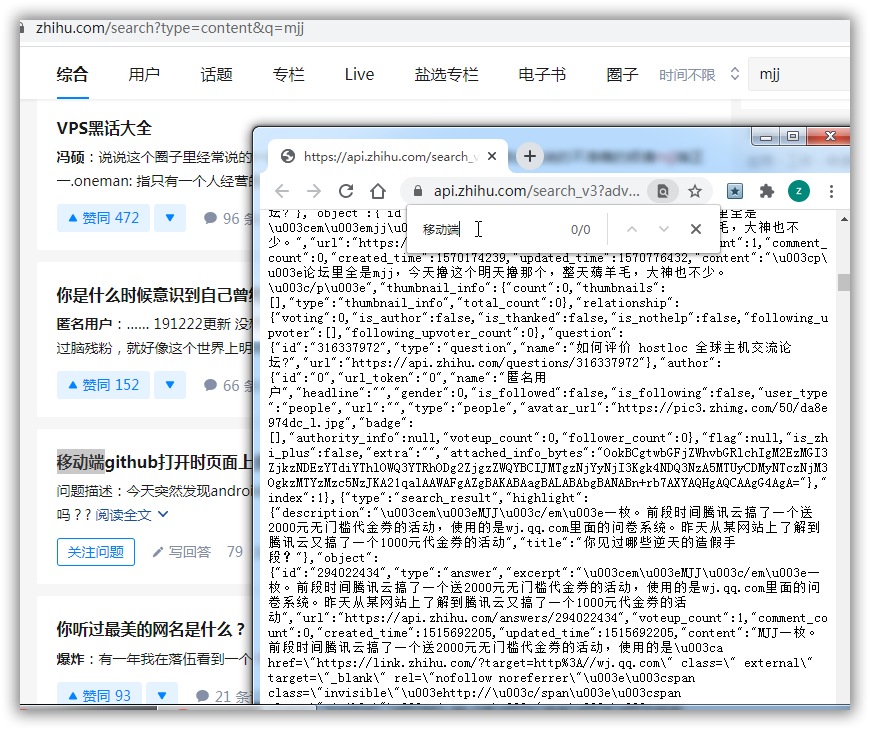870x730 pixels.
Task: Click 写回答 to write an answer
Action: click(182, 552)
